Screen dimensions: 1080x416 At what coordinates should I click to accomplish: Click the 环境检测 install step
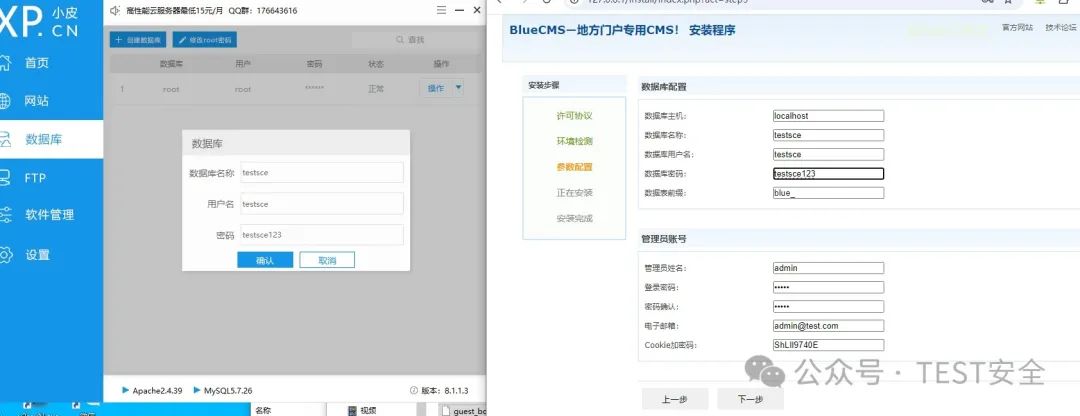[574, 141]
